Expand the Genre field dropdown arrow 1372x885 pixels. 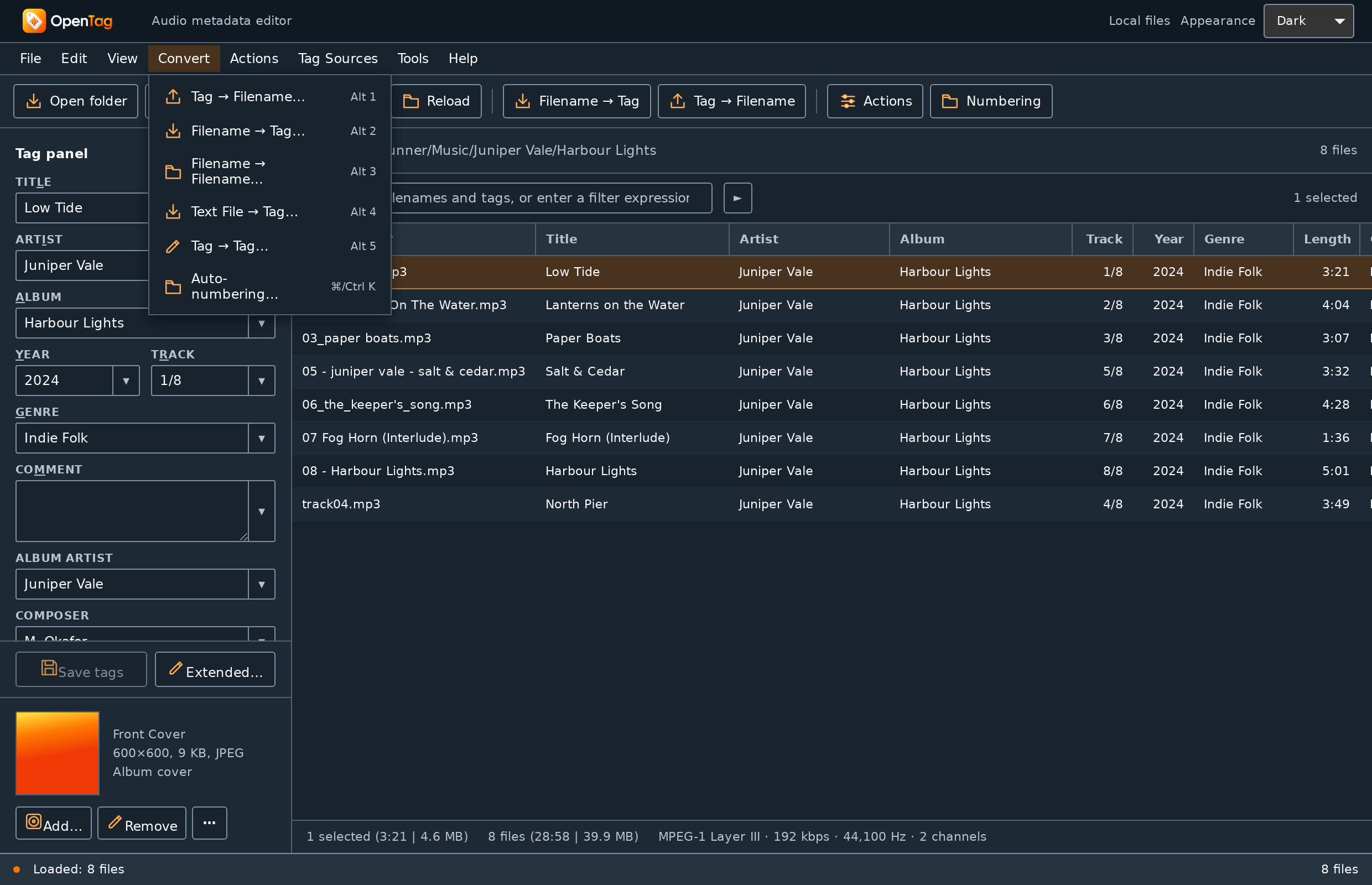coord(262,438)
